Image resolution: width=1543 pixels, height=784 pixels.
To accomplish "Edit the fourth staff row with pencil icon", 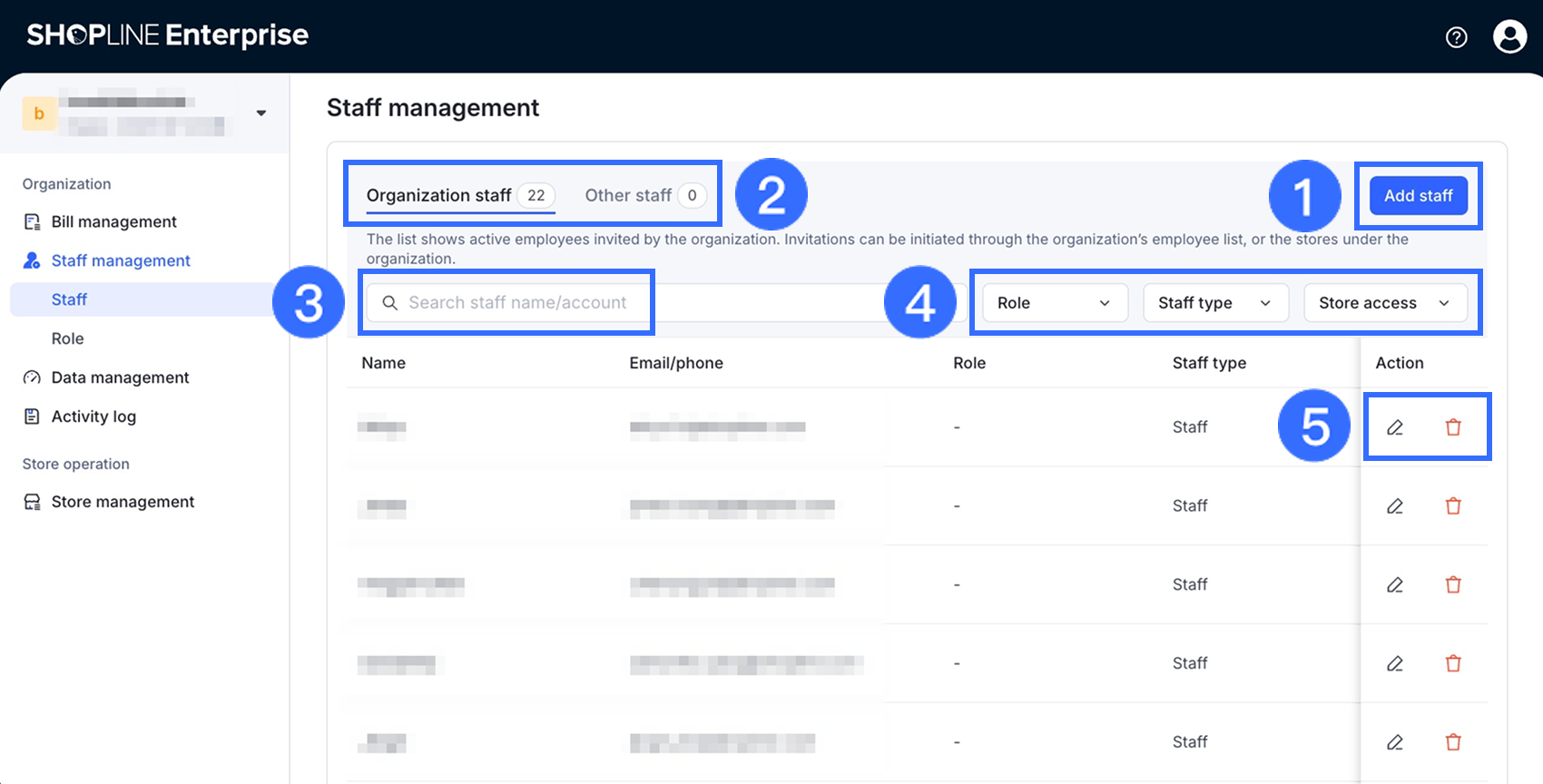I will 1395,664.
